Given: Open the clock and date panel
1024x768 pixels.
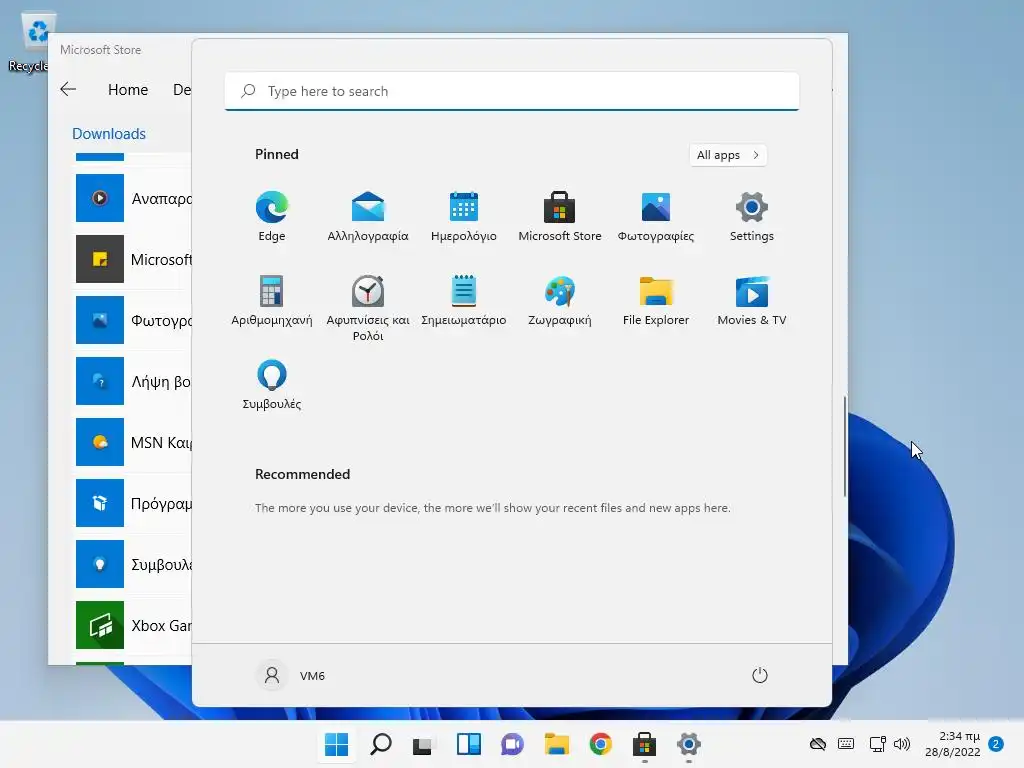Looking at the screenshot, I should click(953, 744).
